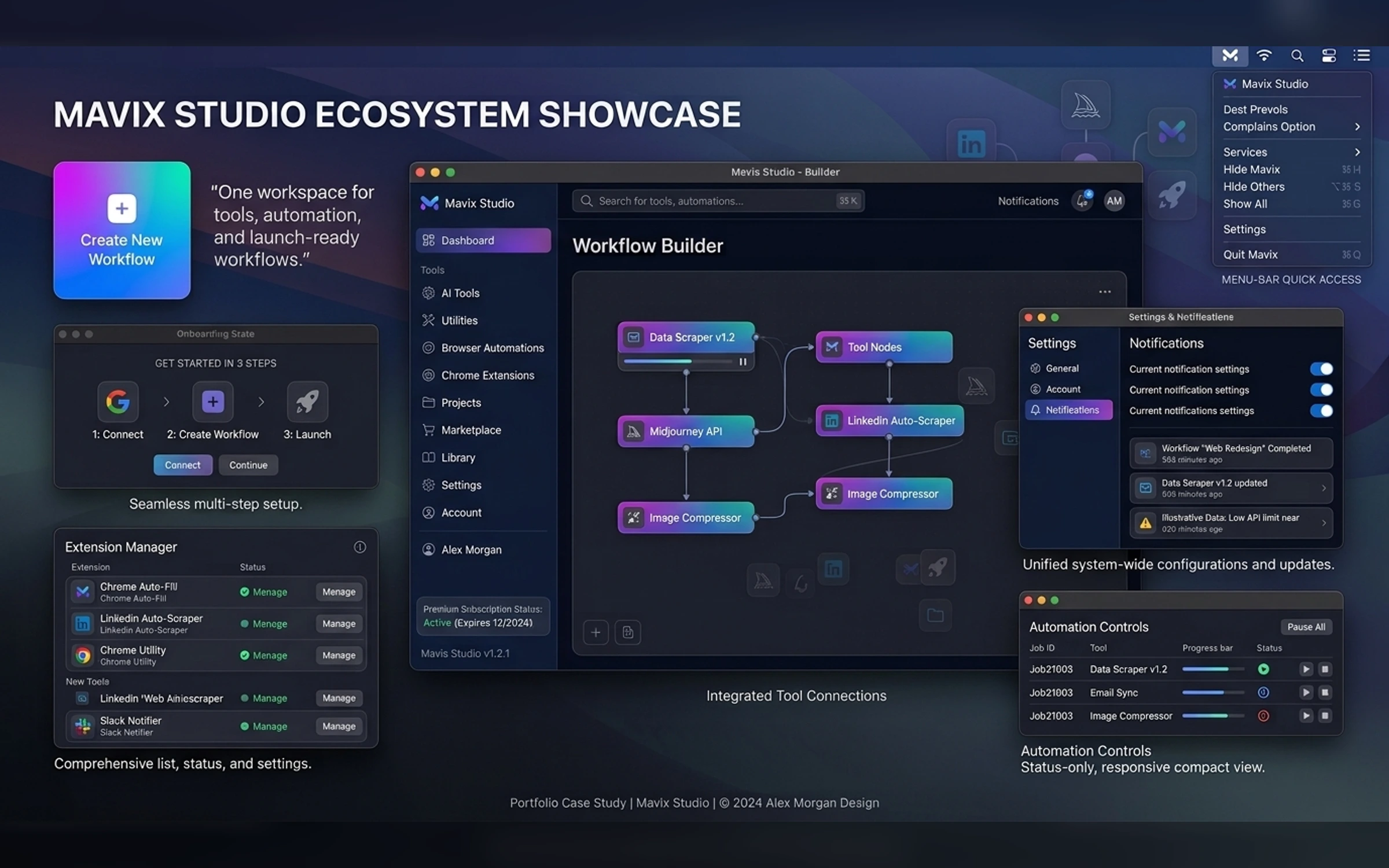The height and width of the screenshot is (868, 1389).
Task: Toggle the Current notifications settings switch
Action: coord(1321,410)
